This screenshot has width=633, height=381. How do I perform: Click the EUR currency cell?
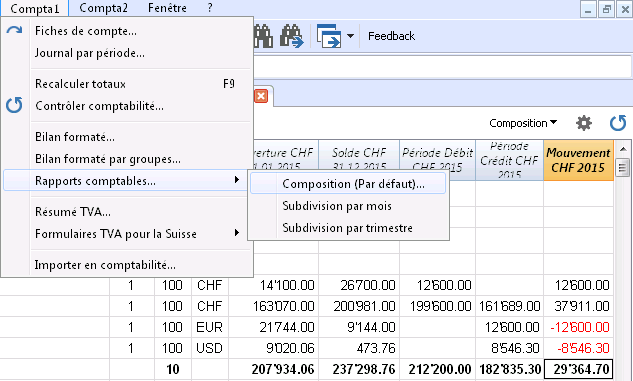pos(210,327)
